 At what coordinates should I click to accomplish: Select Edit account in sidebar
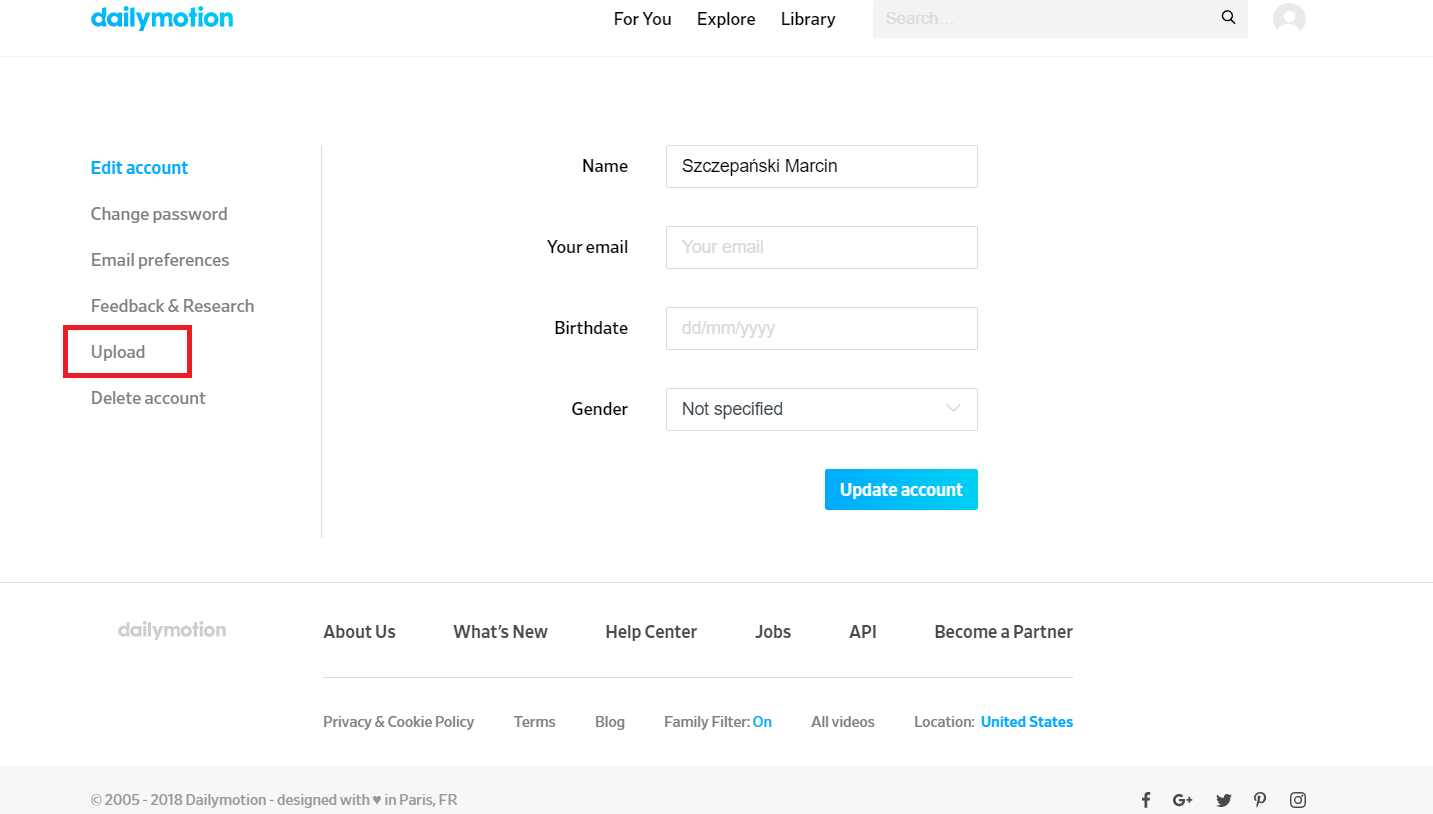[x=140, y=168]
